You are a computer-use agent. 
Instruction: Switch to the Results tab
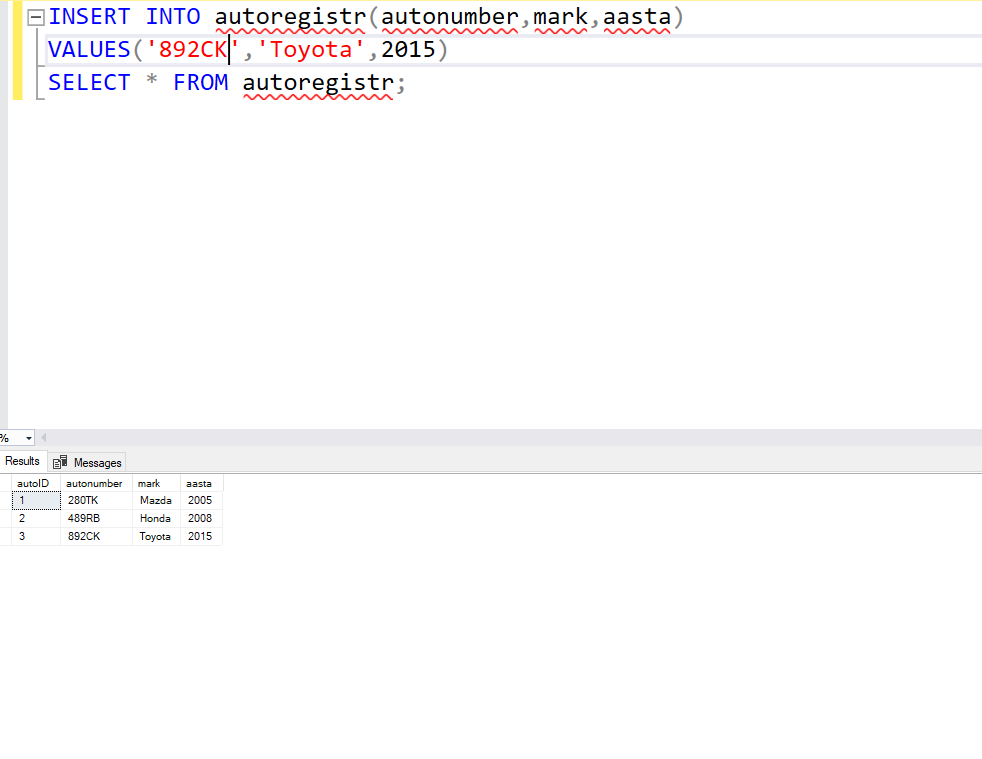23,462
